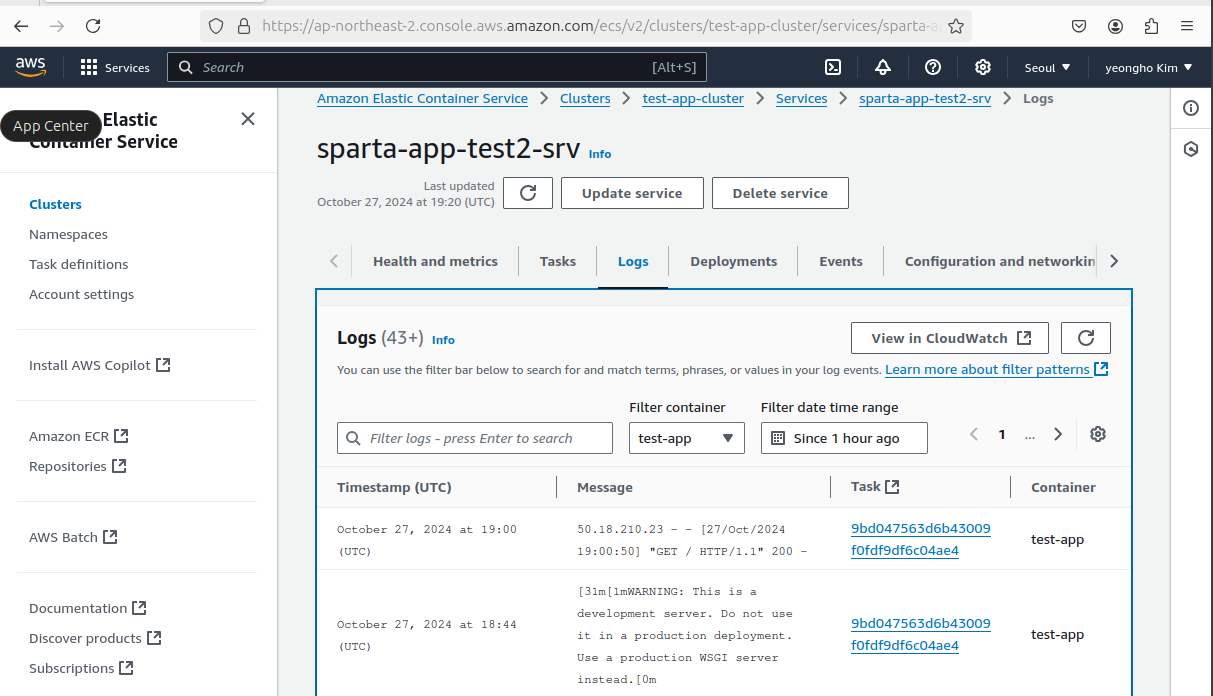Screen dimensions: 1213x696
Task: Switch to the Health and metrics tab
Action: point(435,261)
